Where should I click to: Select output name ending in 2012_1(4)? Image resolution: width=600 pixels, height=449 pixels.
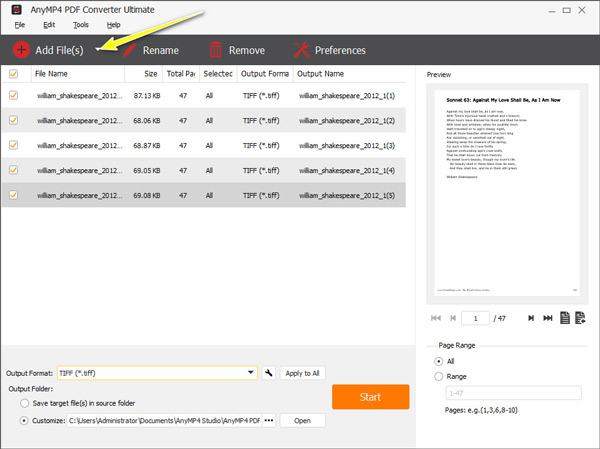[x=347, y=170]
